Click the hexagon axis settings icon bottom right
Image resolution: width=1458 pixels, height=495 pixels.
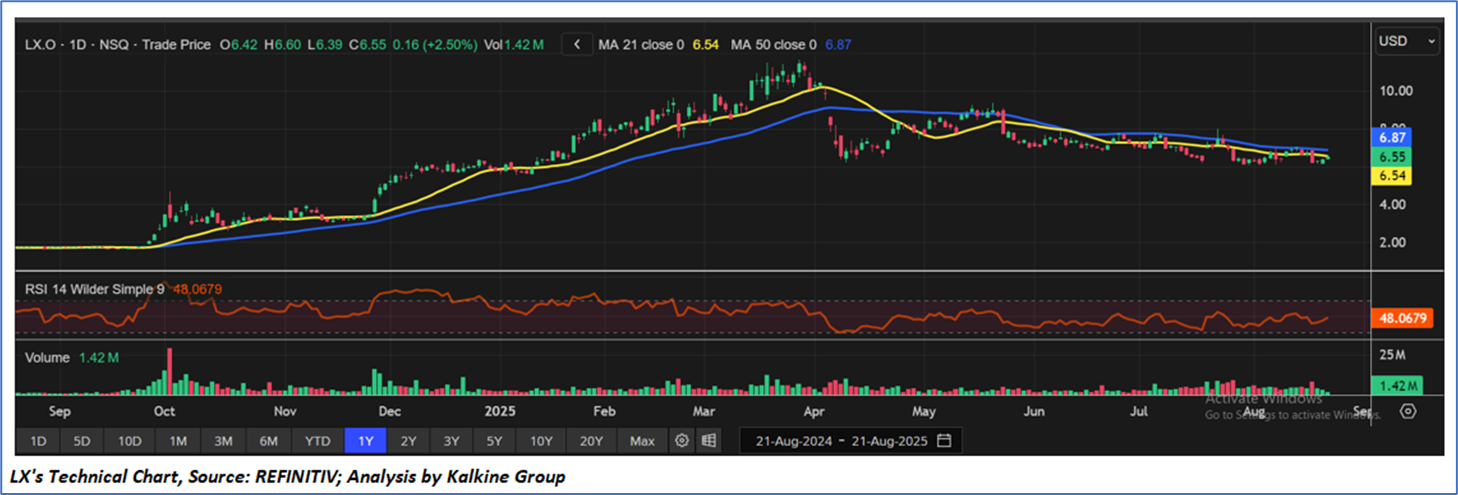[1408, 411]
